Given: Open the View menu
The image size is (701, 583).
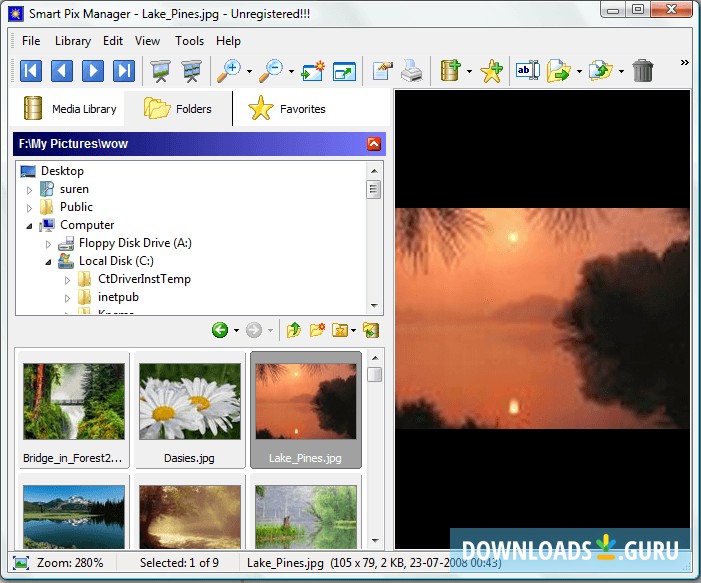Looking at the screenshot, I should (148, 41).
